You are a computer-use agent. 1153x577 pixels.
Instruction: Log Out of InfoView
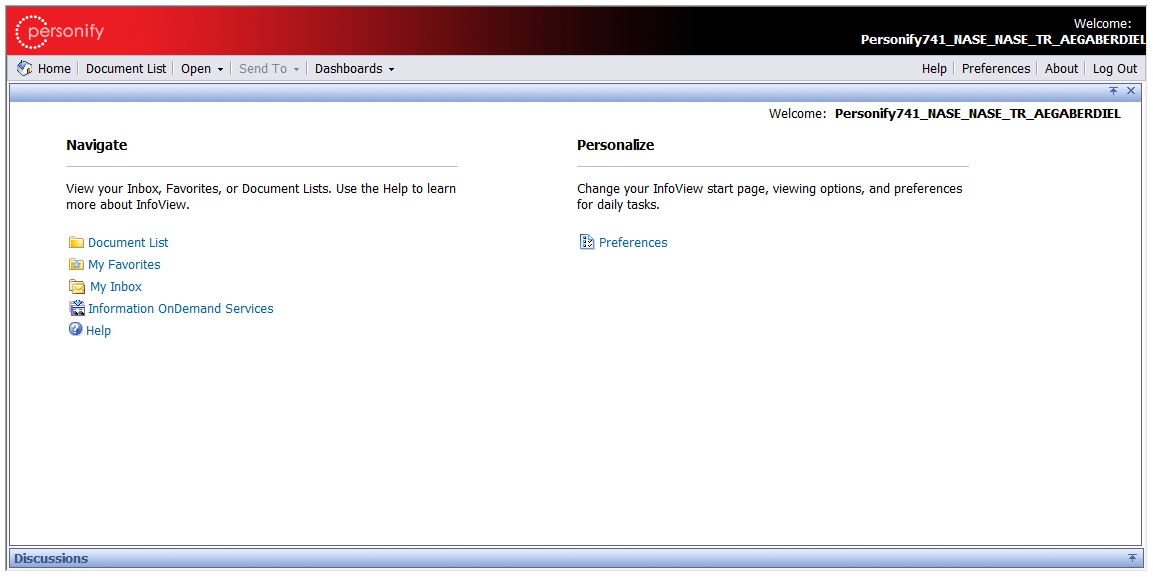[x=1114, y=69]
